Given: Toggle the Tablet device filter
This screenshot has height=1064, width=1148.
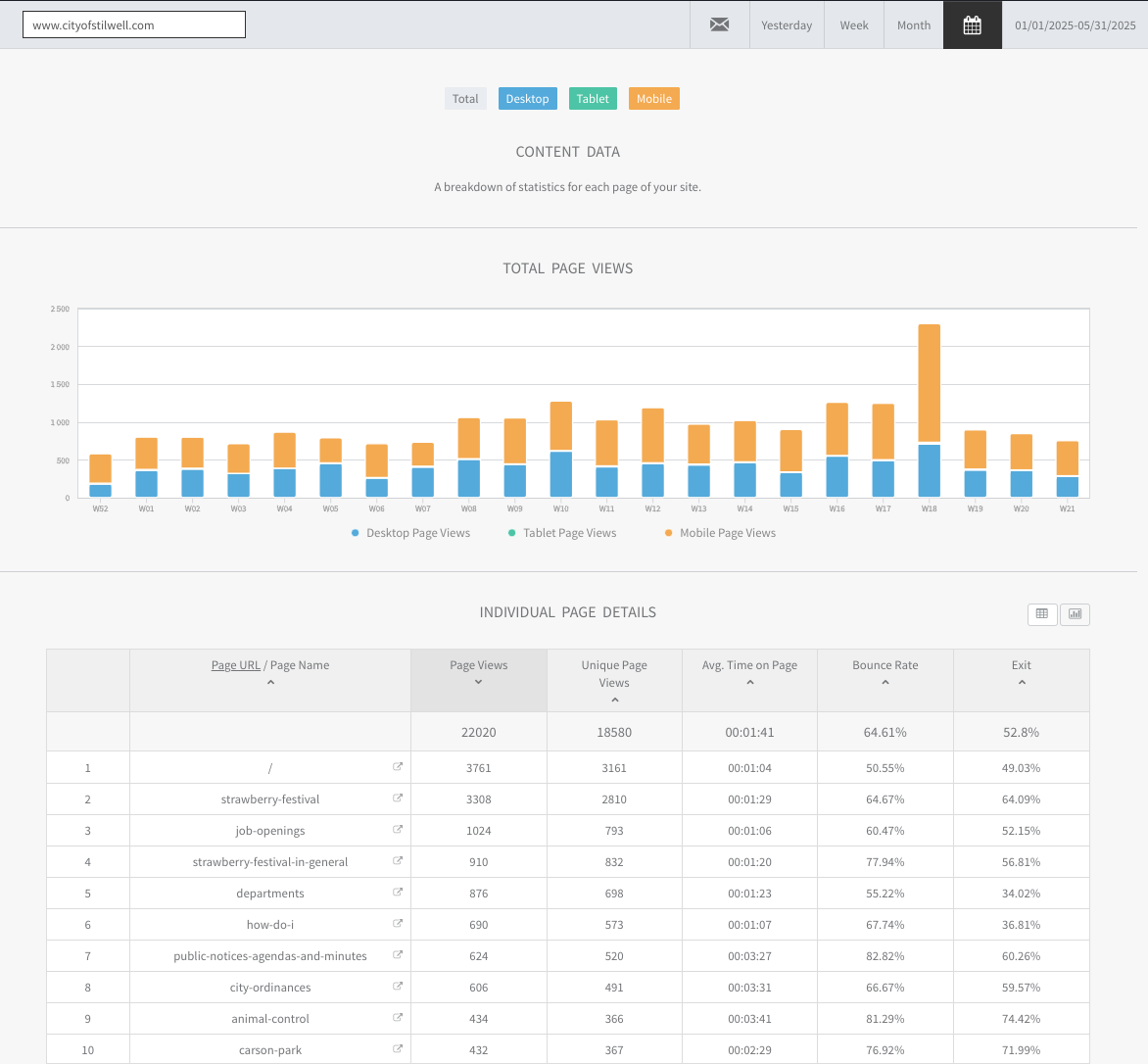Looking at the screenshot, I should pos(593,99).
